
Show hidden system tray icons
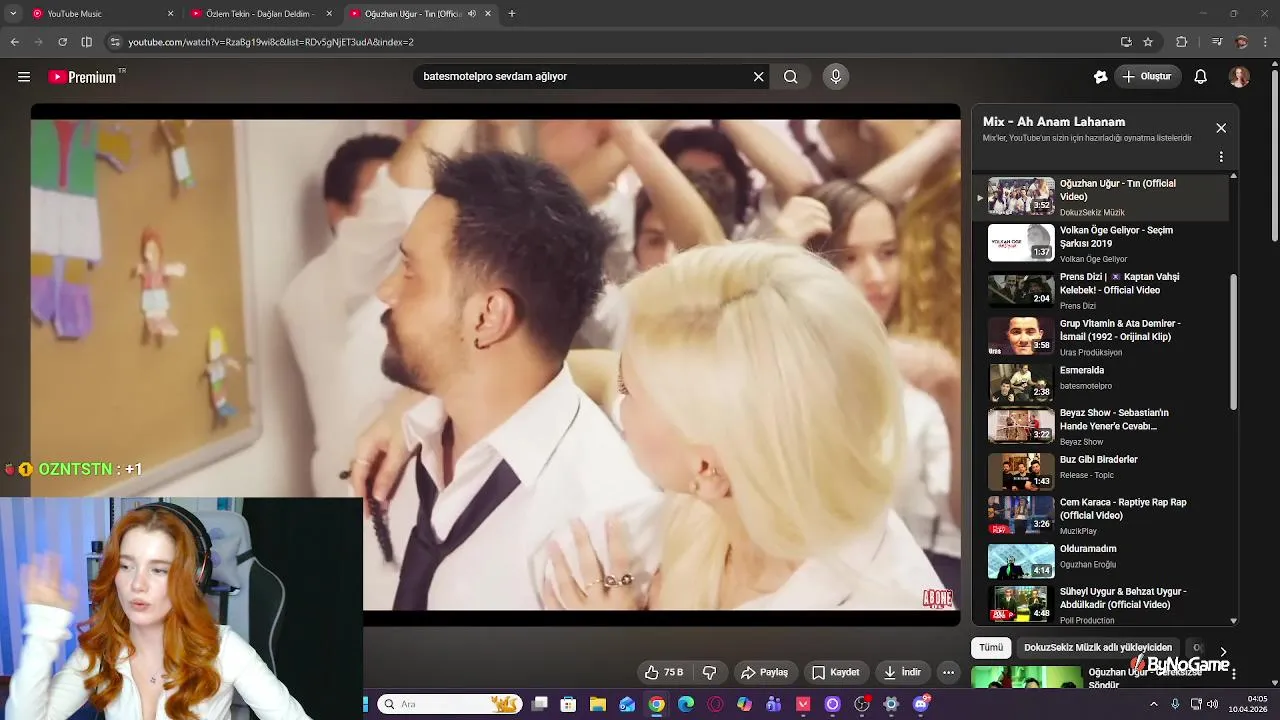point(1154,704)
